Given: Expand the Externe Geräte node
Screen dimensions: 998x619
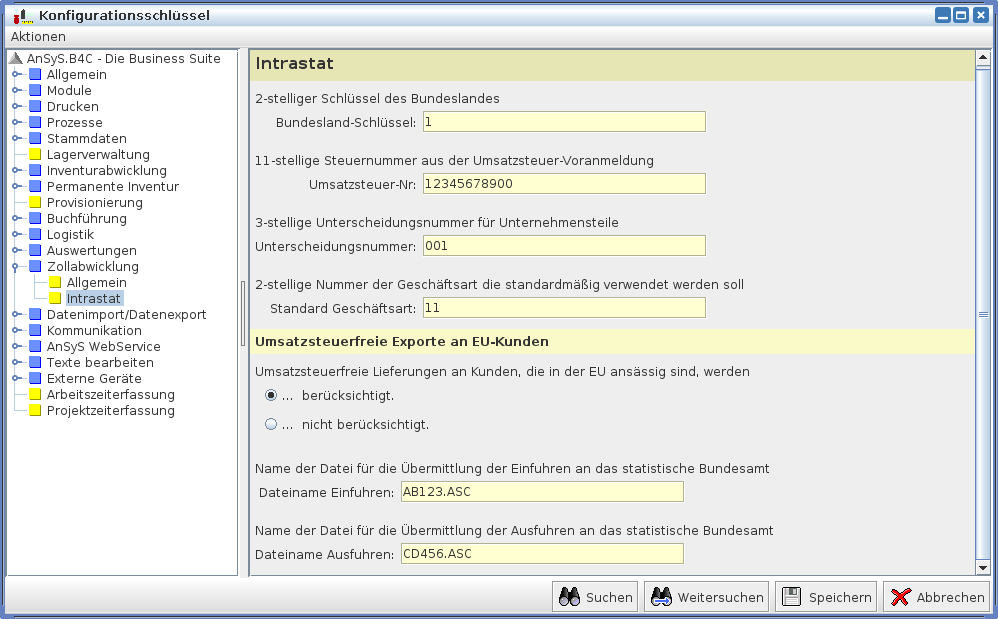Looking at the screenshot, I should point(16,379).
